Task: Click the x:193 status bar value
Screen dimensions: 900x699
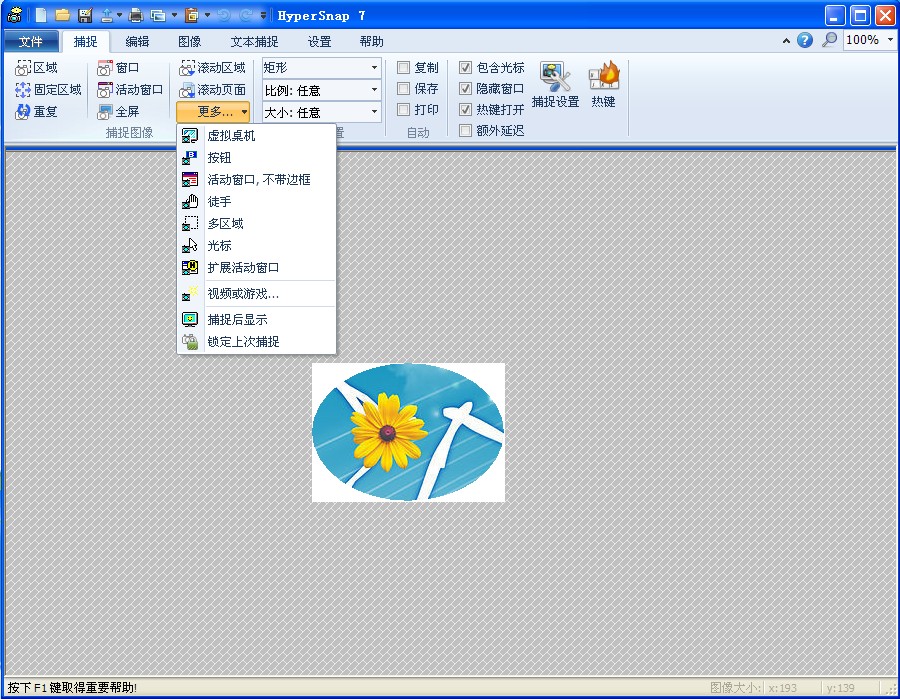Action: point(782,688)
